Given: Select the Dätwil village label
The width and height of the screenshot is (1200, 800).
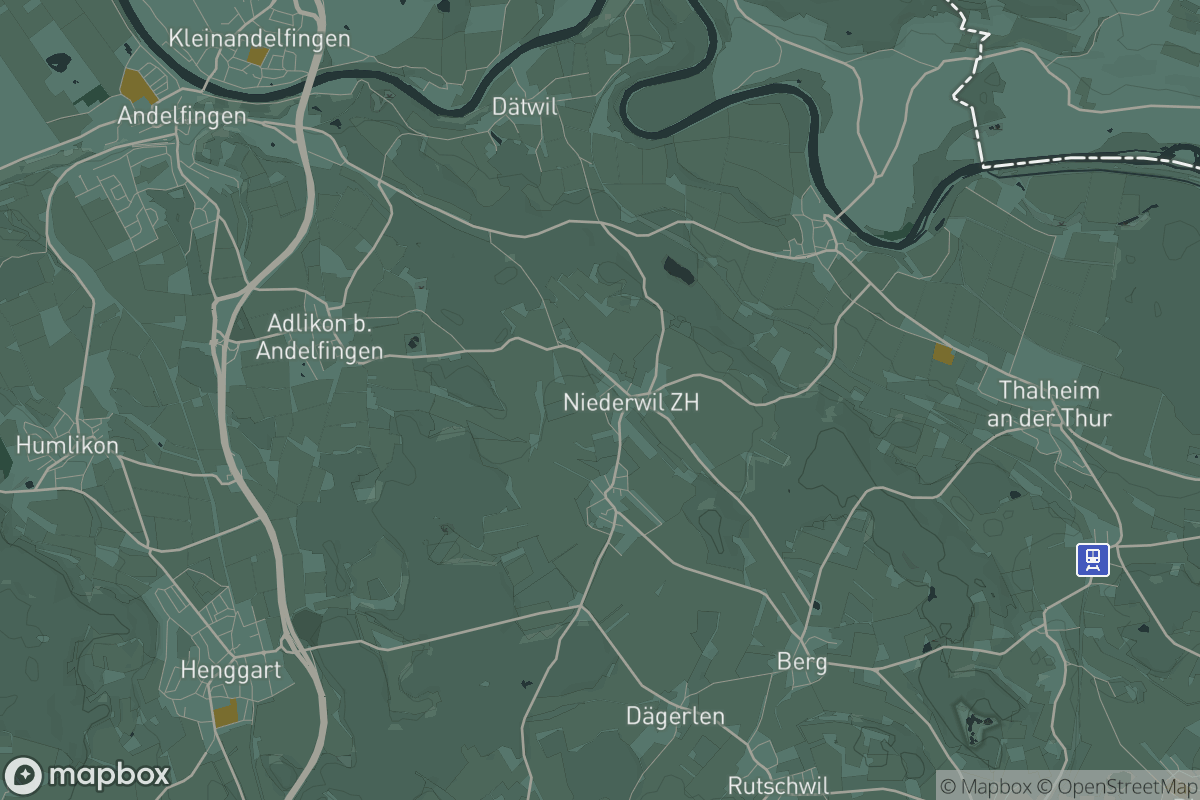Looking at the screenshot, I should tap(525, 107).
